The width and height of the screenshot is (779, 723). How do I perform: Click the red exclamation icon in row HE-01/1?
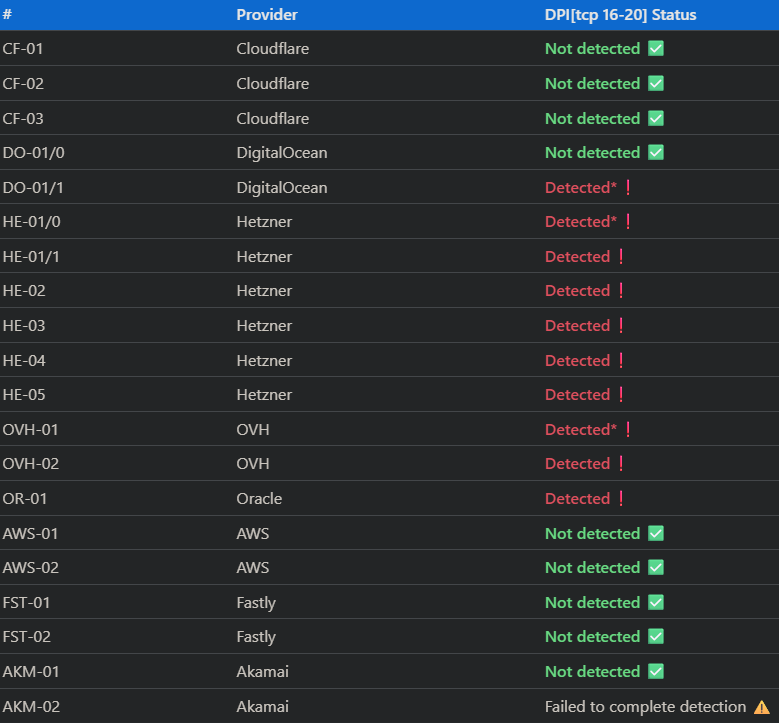pos(621,256)
